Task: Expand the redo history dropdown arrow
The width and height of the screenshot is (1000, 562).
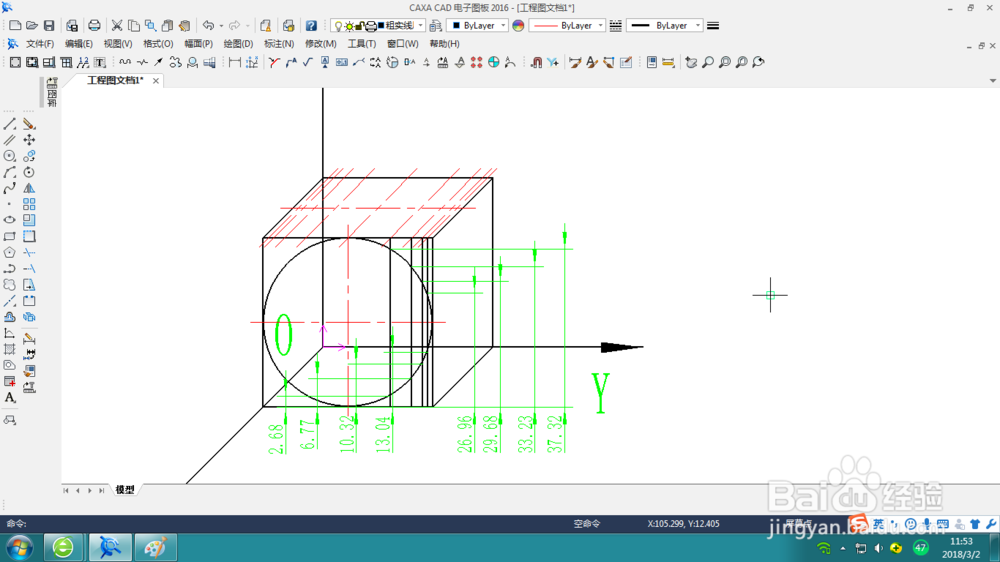Action: (x=248, y=26)
